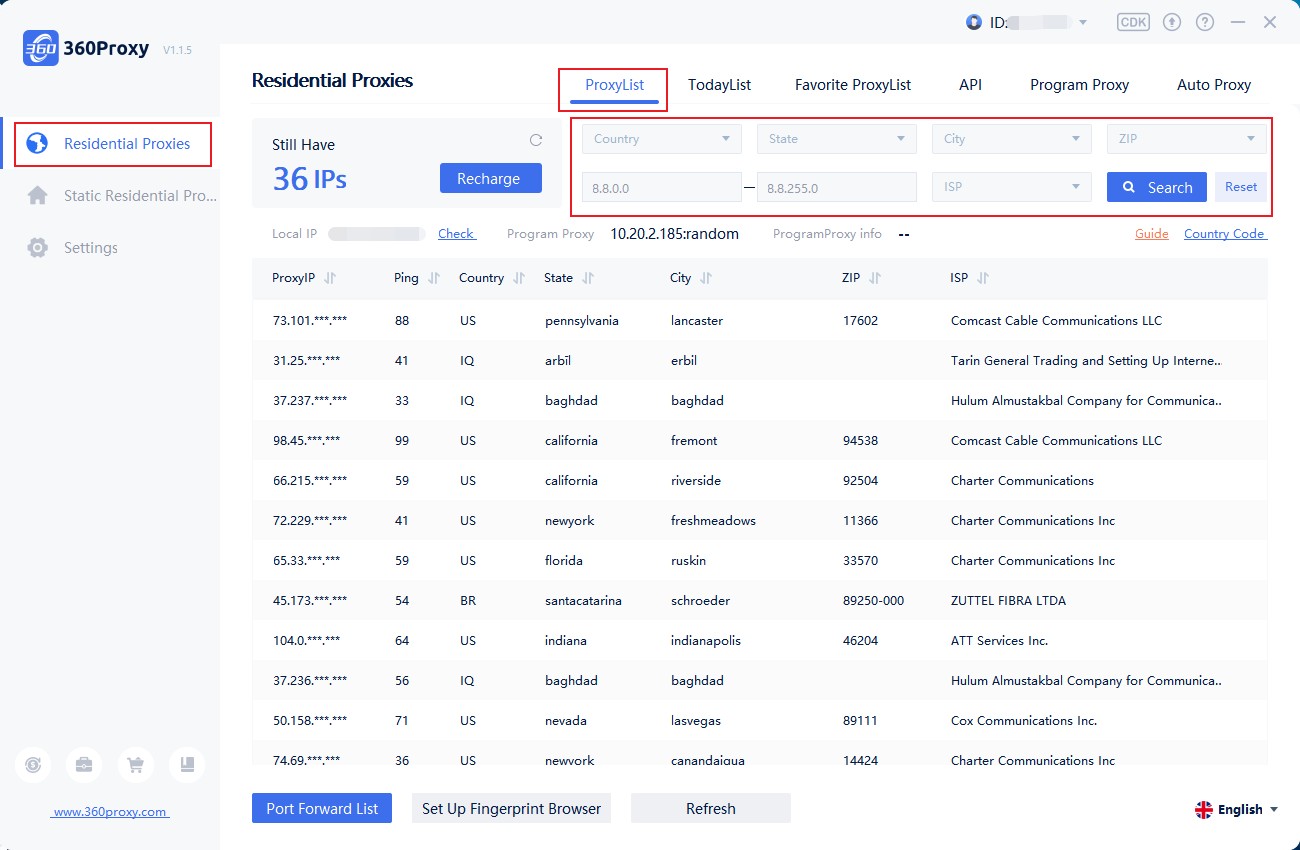Viewport: 1300px width, 850px height.
Task: Click the gear icon of Settings
Action: pos(37,248)
